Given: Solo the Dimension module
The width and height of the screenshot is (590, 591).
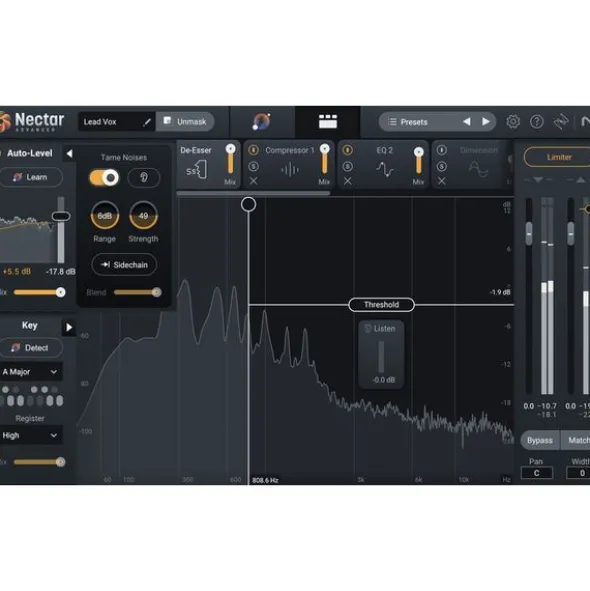Looking at the screenshot, I should (441, 166).
